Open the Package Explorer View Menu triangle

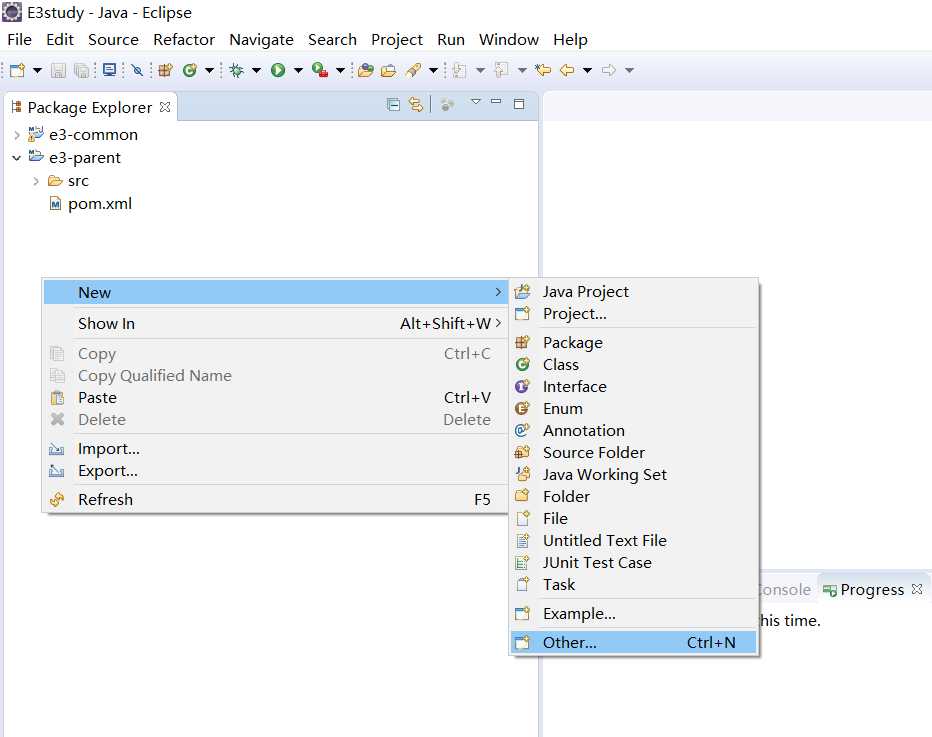point(476,102)
